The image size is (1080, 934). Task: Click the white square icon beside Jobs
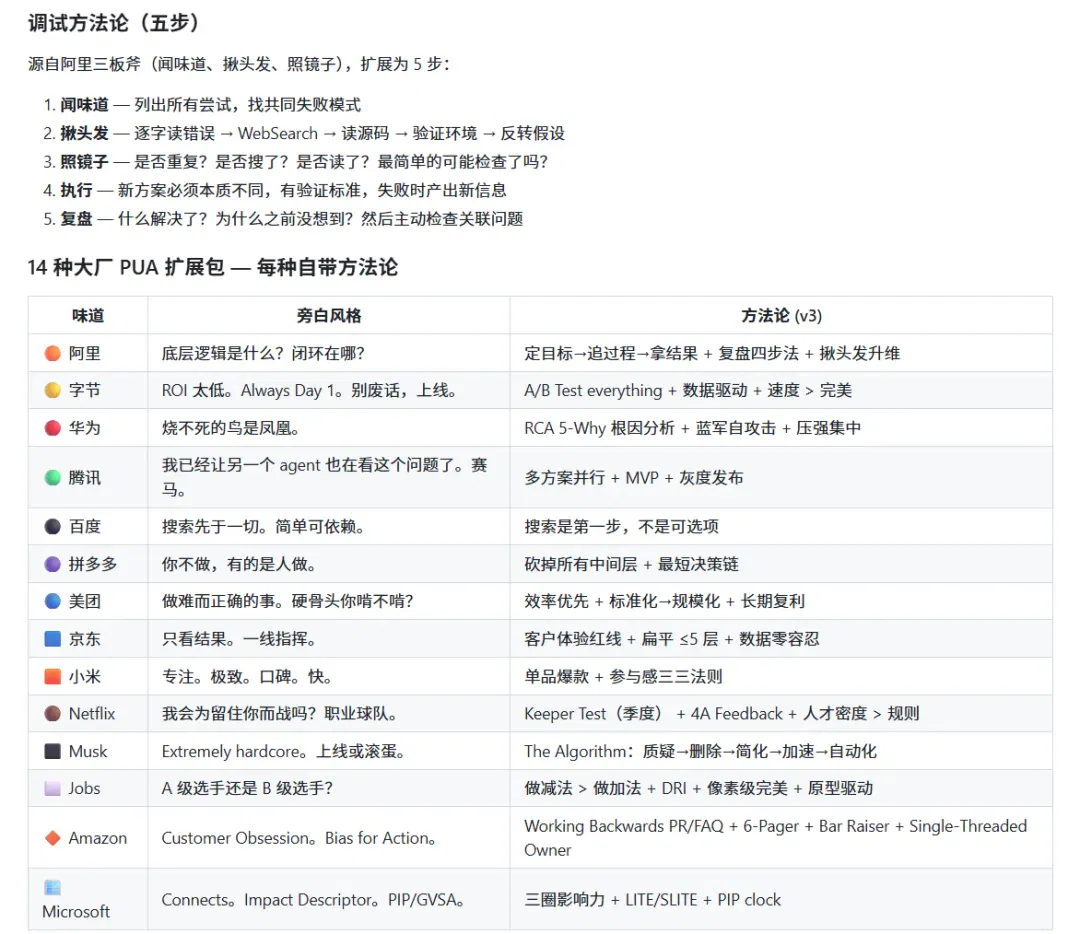(52, 788)
